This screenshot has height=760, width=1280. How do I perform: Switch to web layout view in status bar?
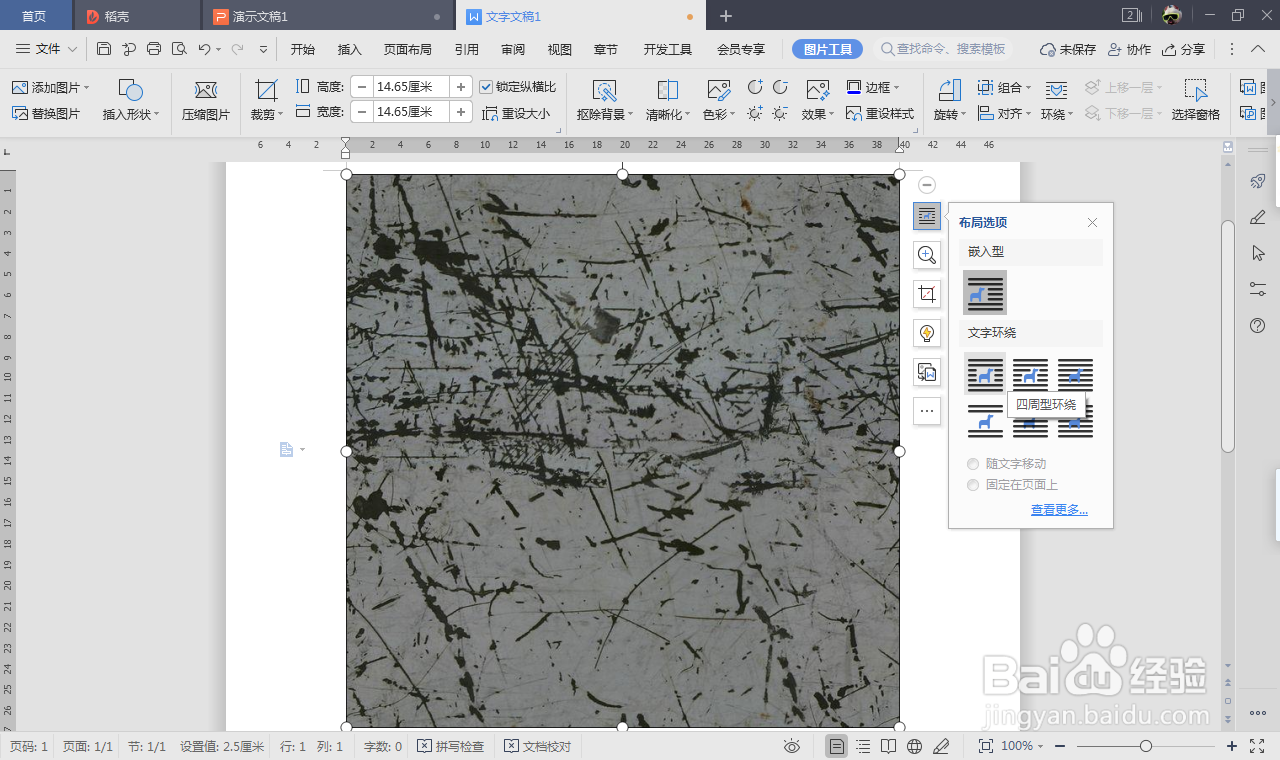[914, 746]
